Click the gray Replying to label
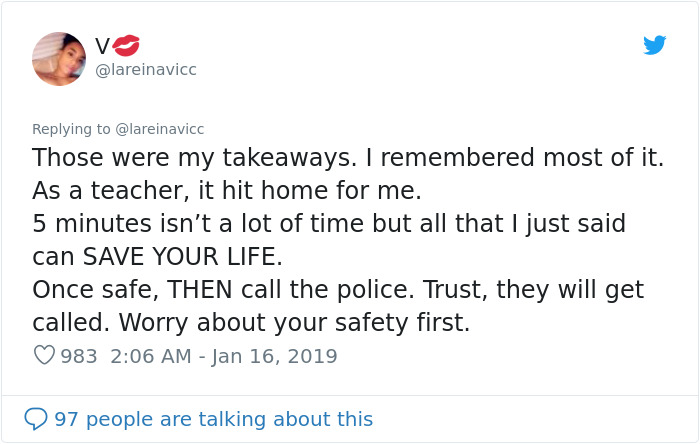 click(x=72, y=129)
